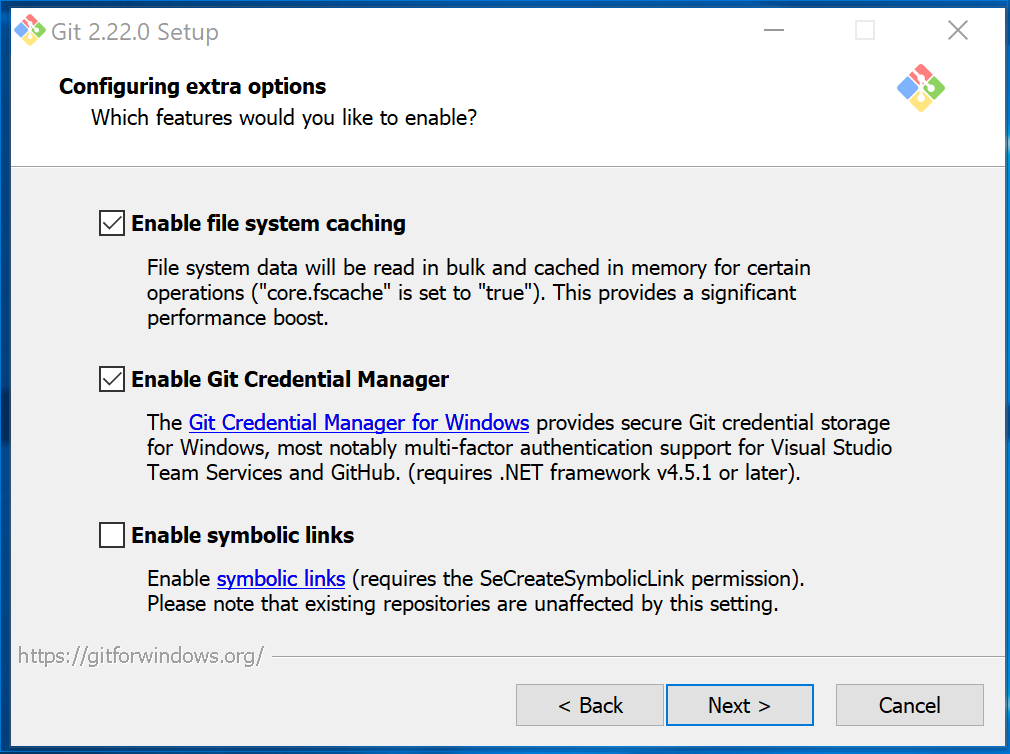1010x754 pixels.
Task: Click the greyed-out maximize window button
Action: click(865, 31)
